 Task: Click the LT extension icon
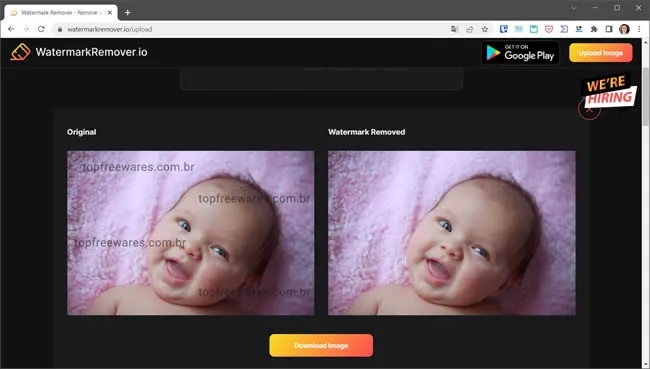(579, 29)
